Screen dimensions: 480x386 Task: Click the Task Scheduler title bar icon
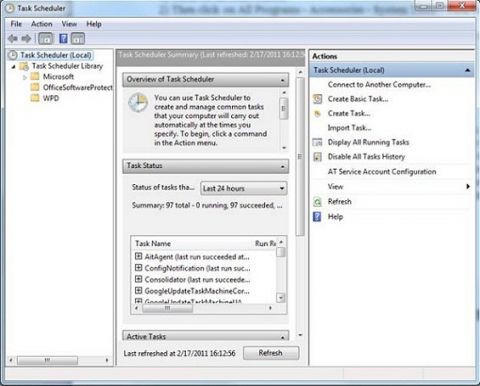[10, 8]
